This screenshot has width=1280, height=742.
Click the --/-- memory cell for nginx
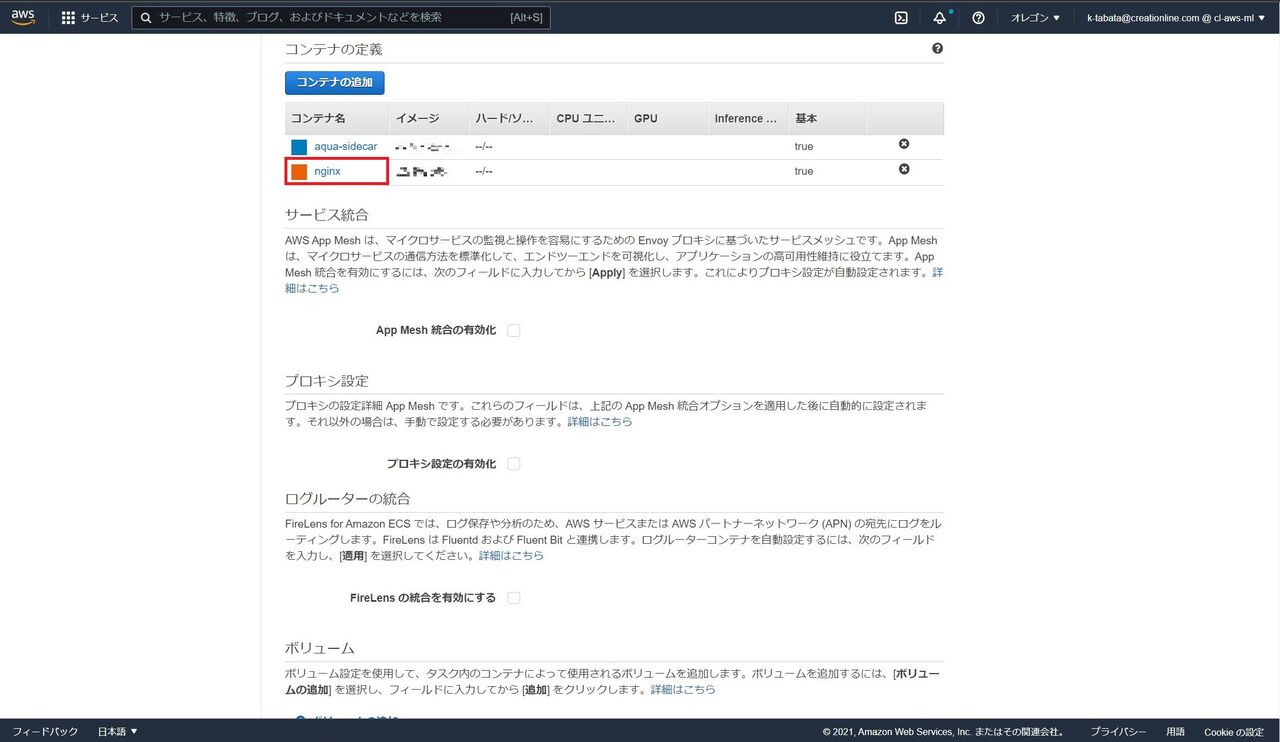pos(484,171)
